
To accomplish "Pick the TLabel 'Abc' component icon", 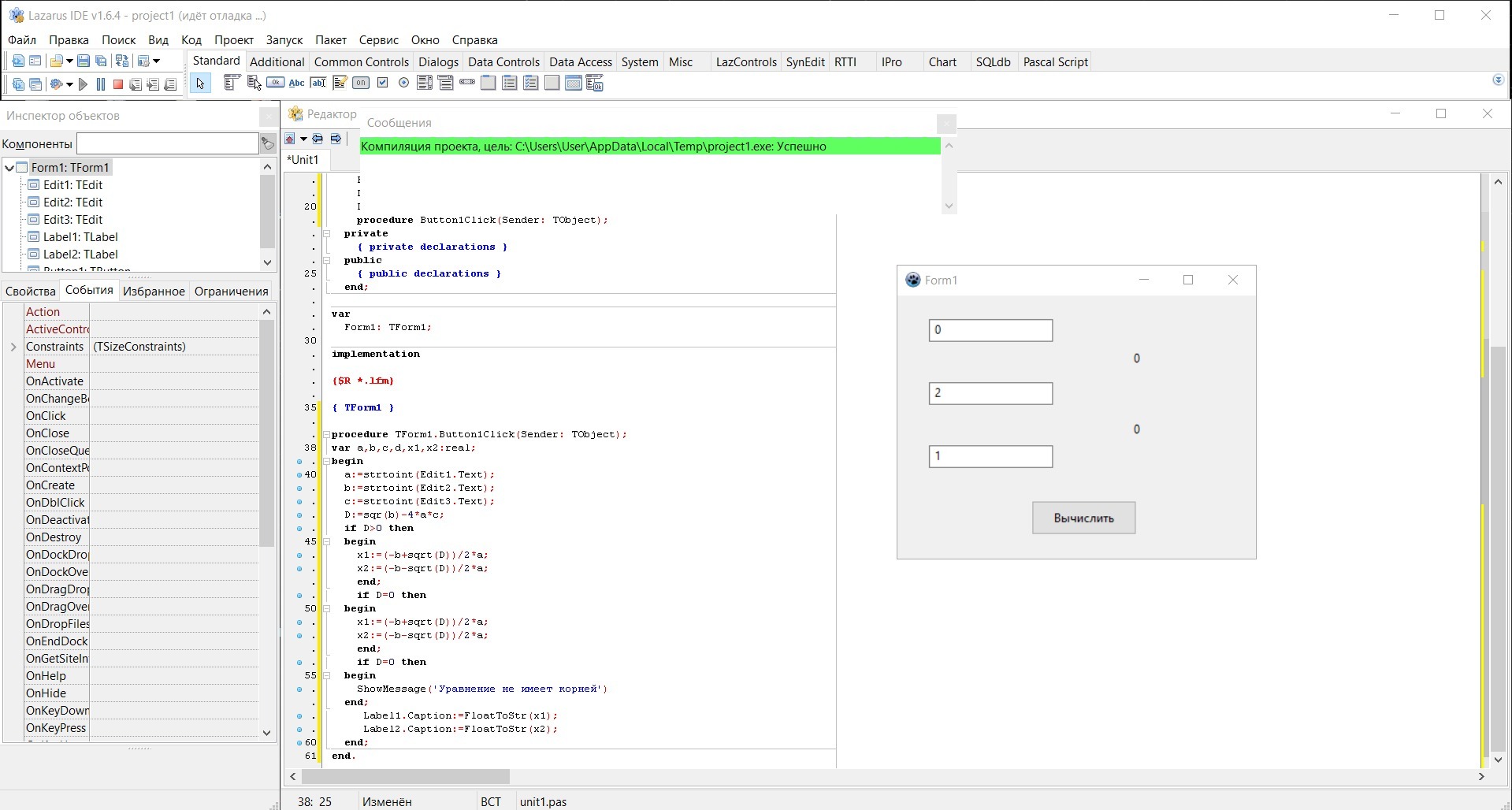I will [296, 83].
